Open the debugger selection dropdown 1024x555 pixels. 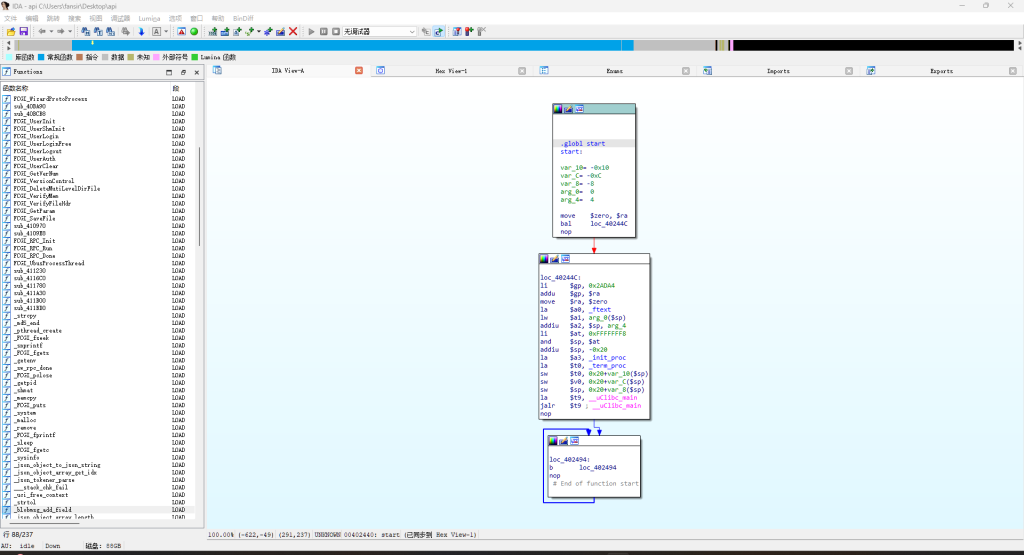(379, 31)
